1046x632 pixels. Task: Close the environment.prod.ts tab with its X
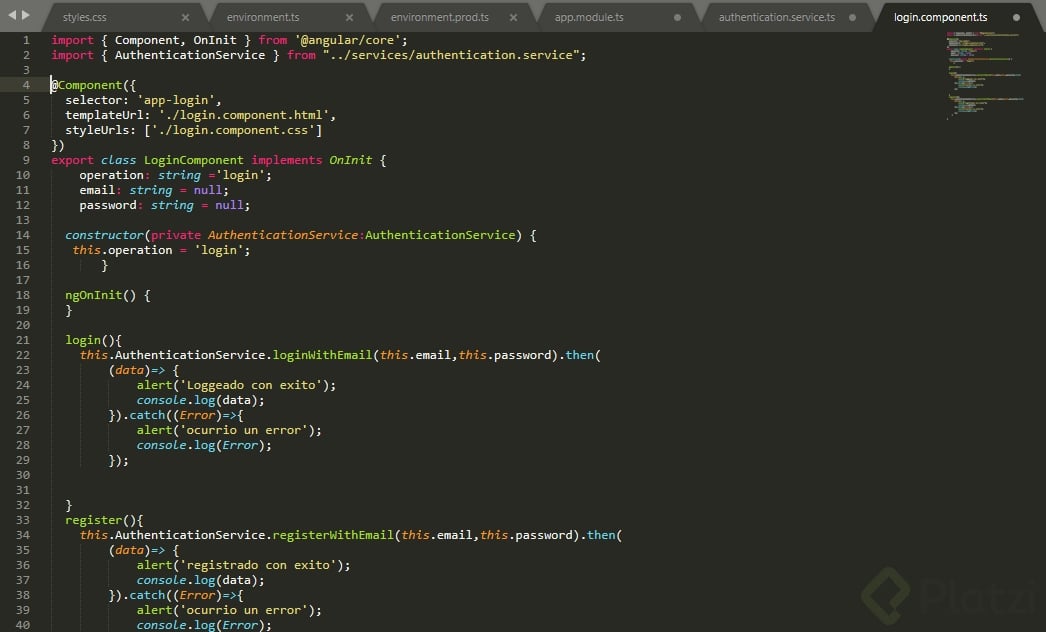point(513,17)
